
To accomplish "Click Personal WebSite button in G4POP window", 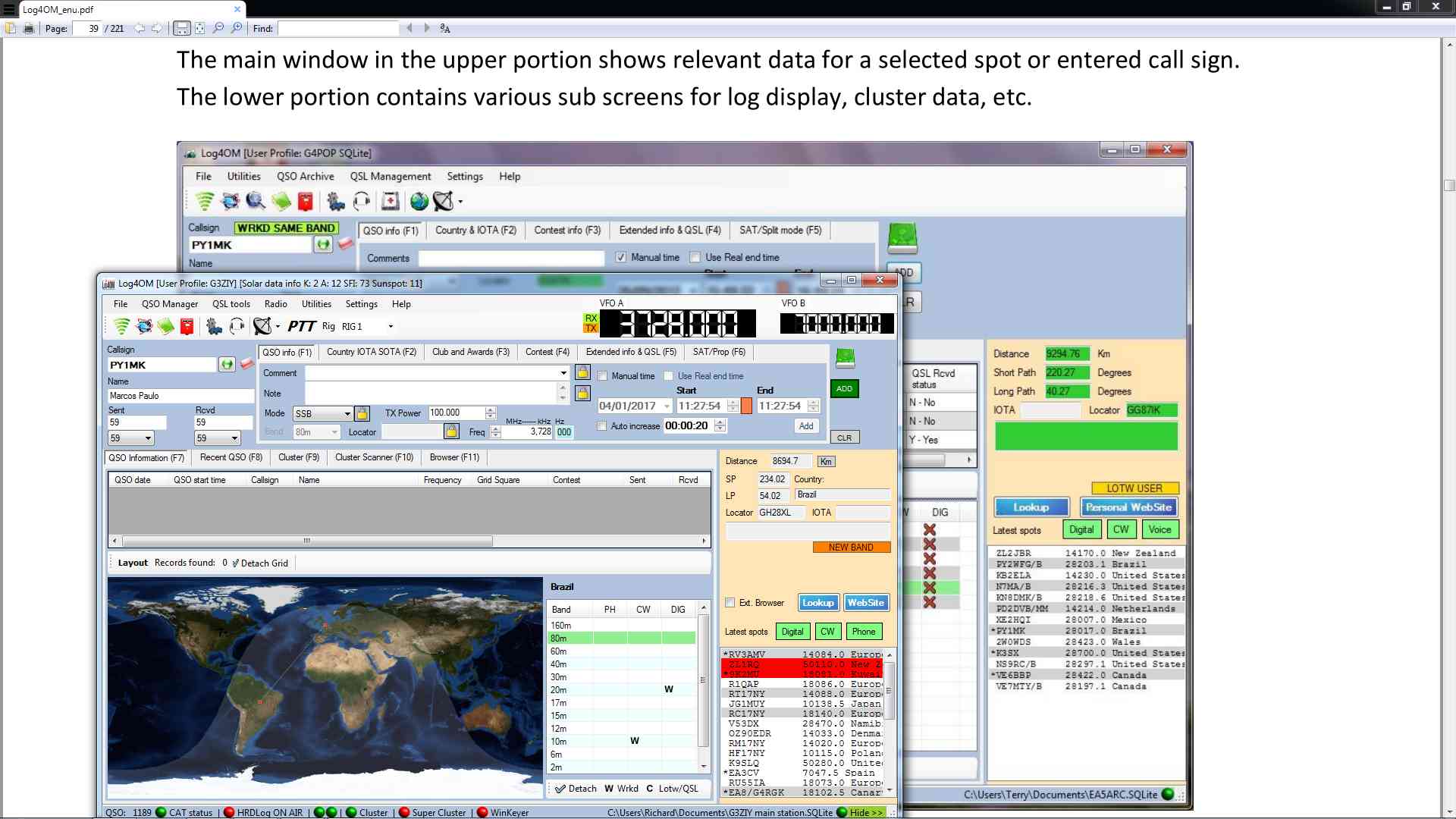I will [1128, 507].
